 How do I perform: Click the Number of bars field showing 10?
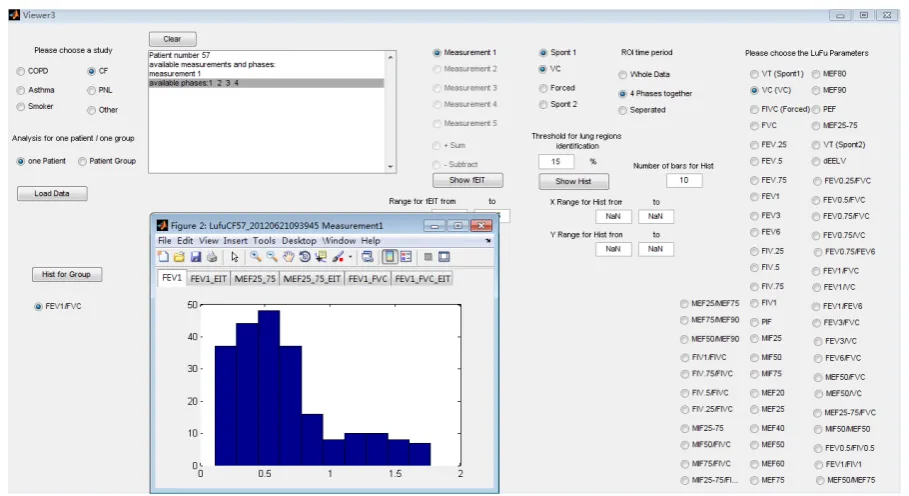[x=684, y=180]
